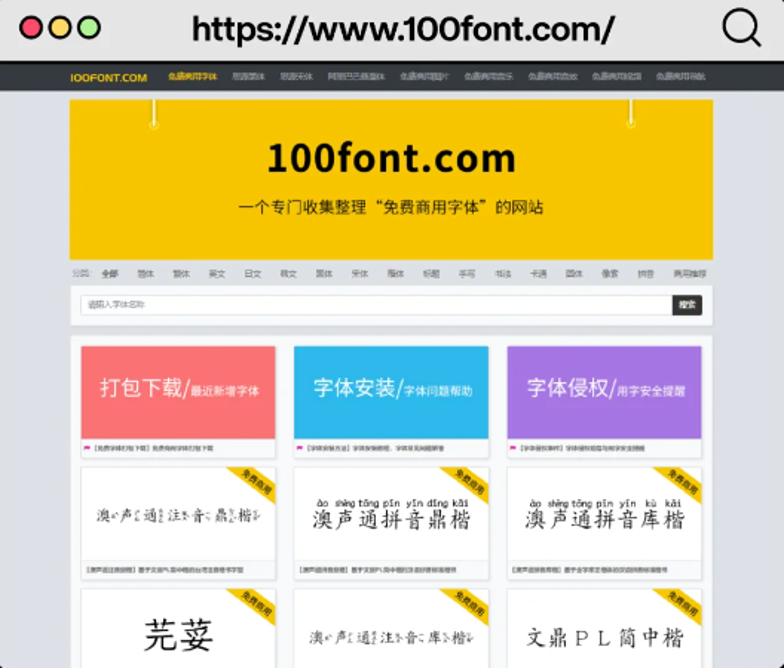Filter fonts by 黑体 category
The height and width of the screenshot is (668, 784).
tap(324, 274)
